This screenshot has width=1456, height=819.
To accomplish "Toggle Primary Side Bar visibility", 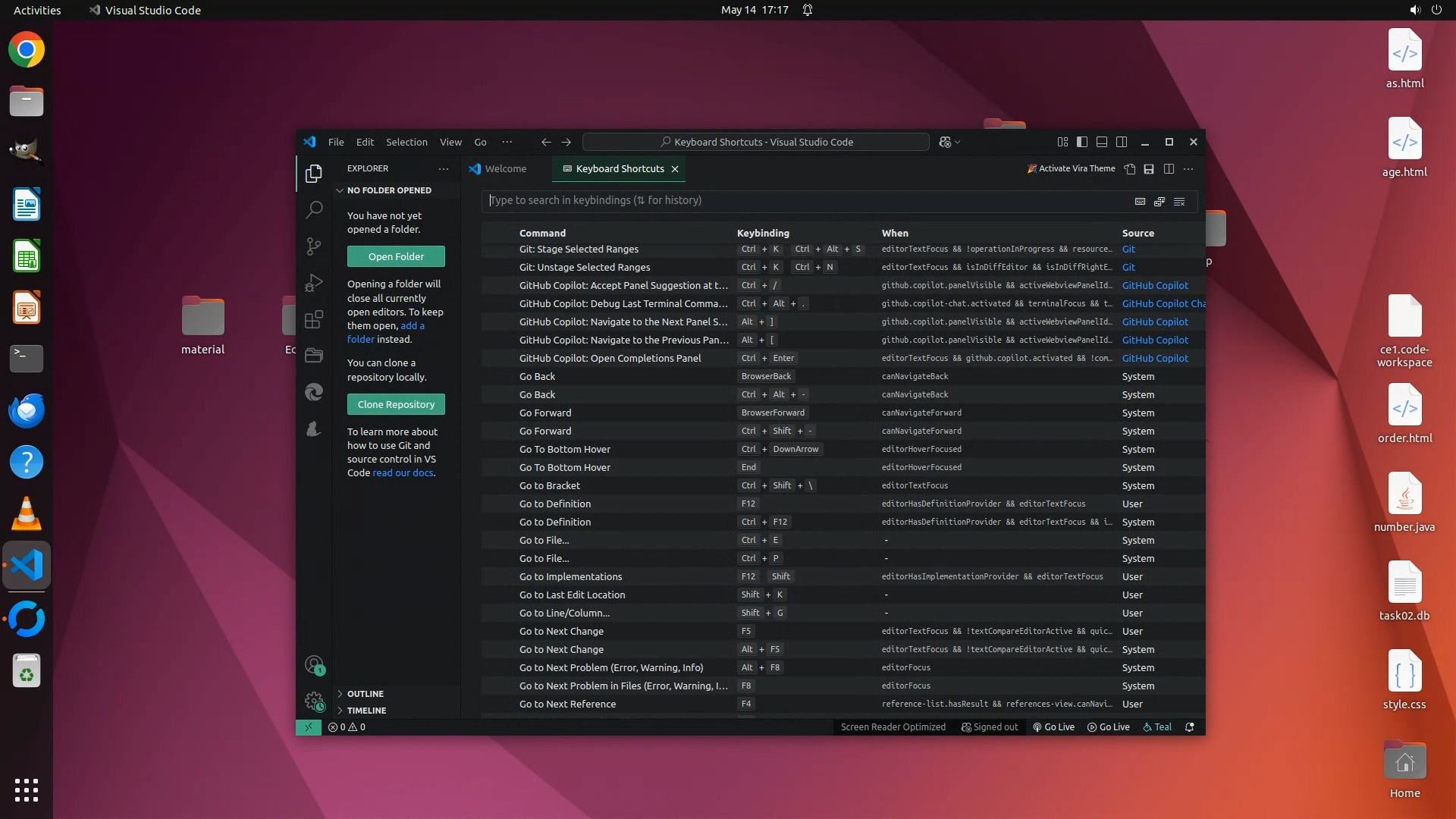I will 1082,142.
